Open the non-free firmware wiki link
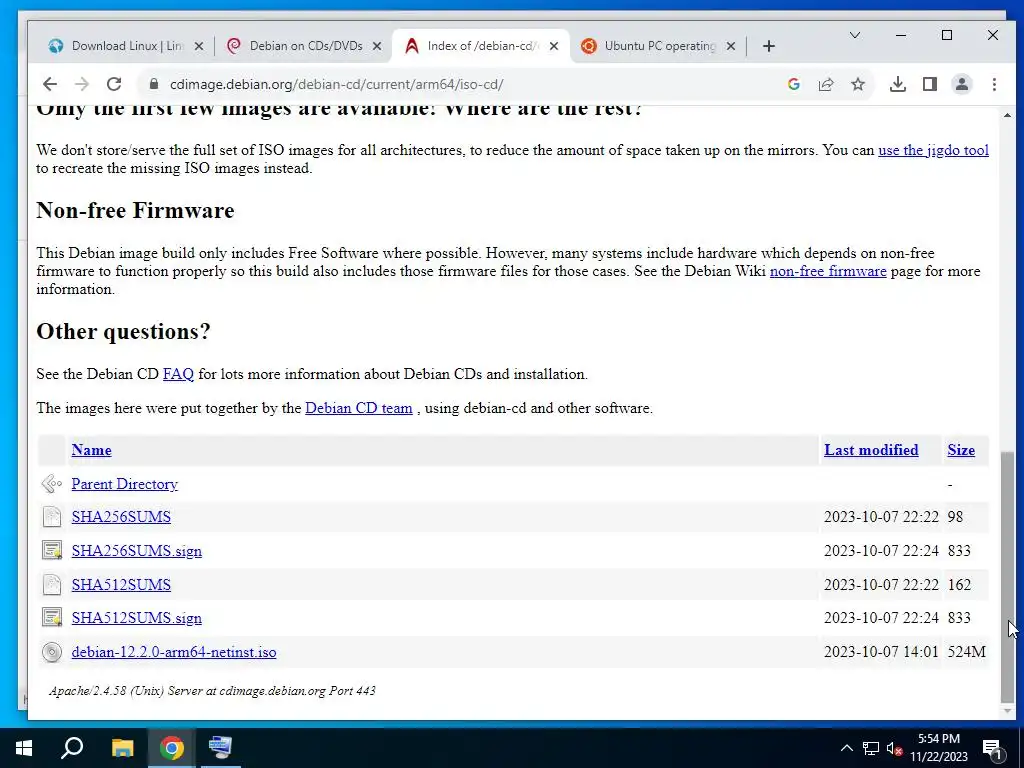Viewport: 1024px width, 768px height. pos(827,271)
